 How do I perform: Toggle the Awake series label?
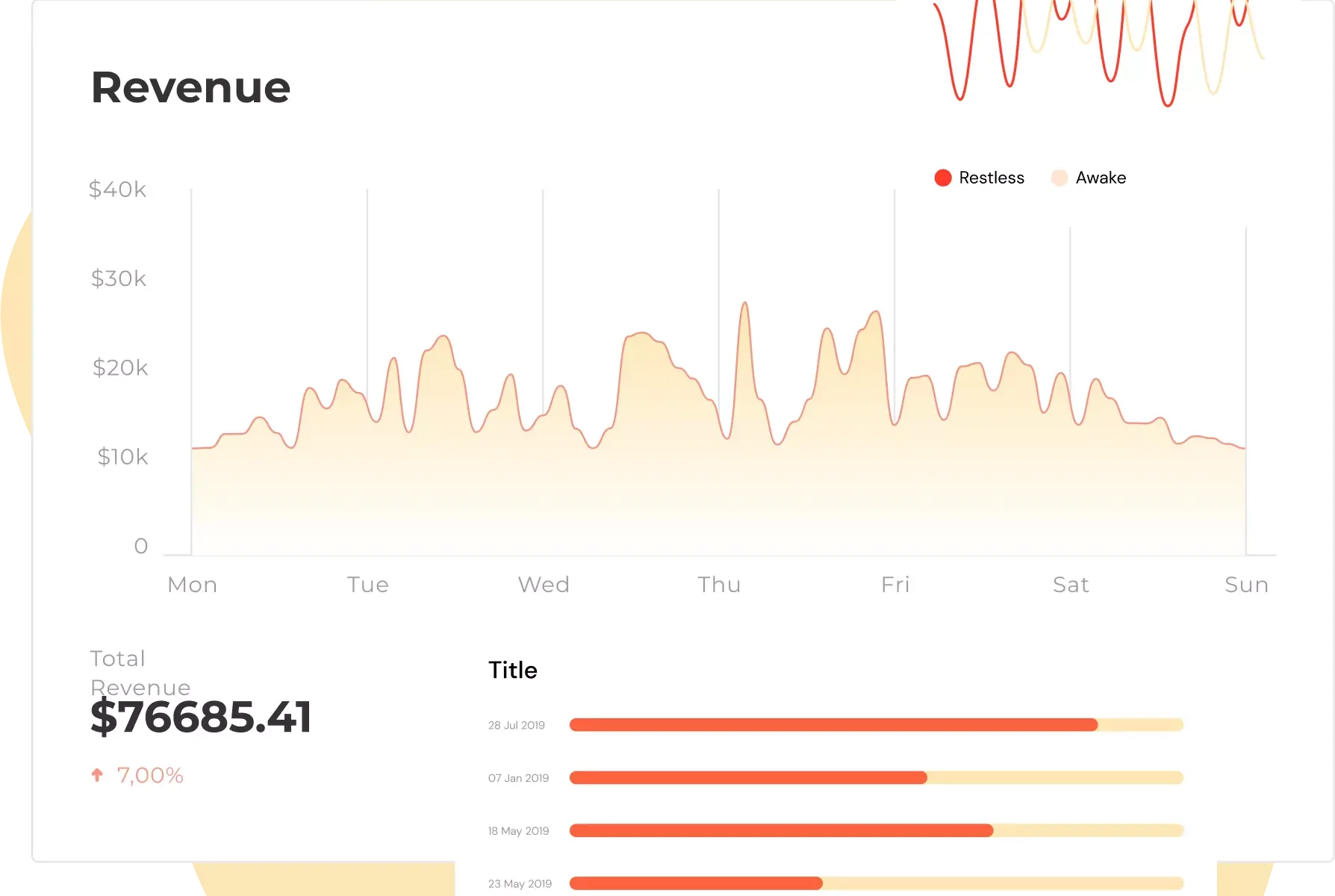pyautogui.click(x=1100, y=178)
